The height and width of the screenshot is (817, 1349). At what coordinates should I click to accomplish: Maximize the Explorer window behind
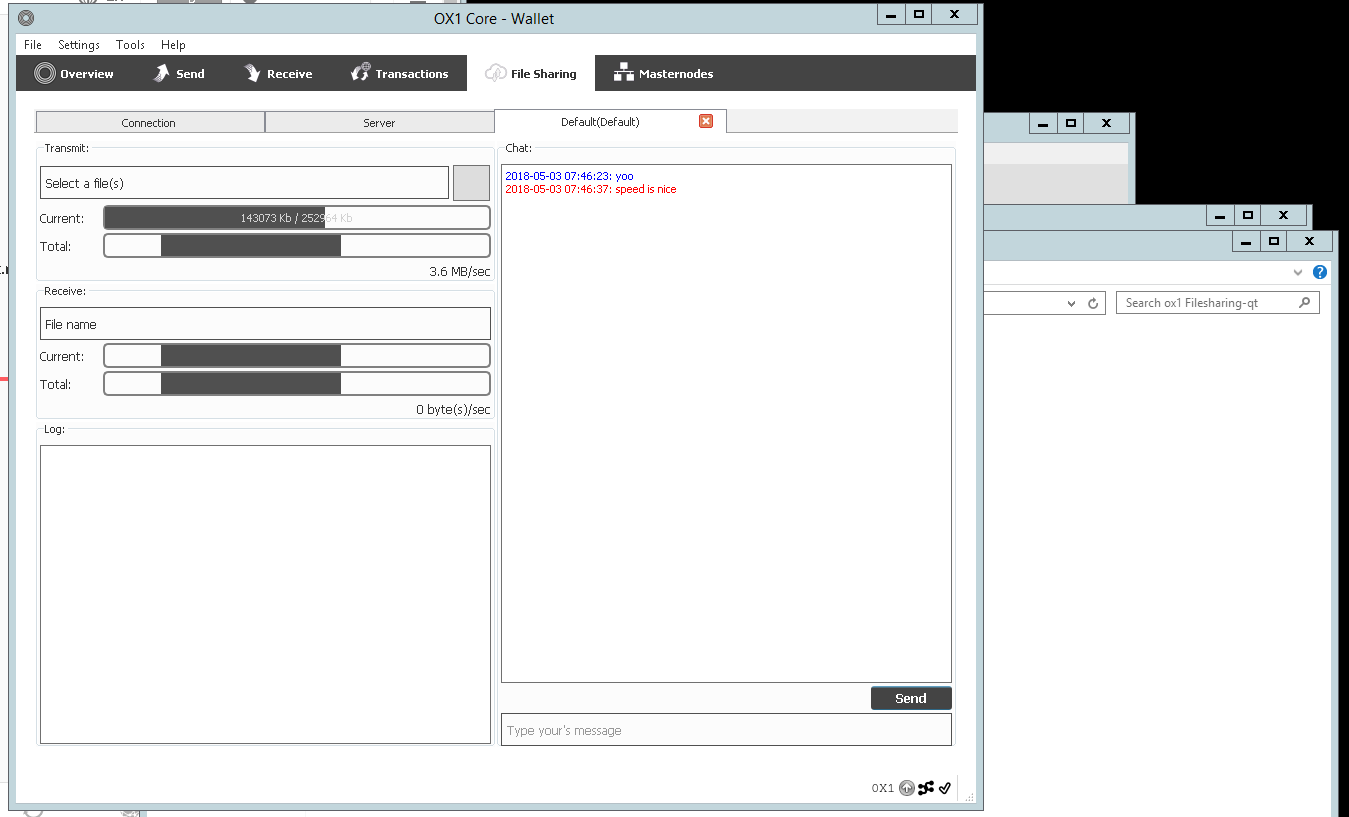(1274, 241)
